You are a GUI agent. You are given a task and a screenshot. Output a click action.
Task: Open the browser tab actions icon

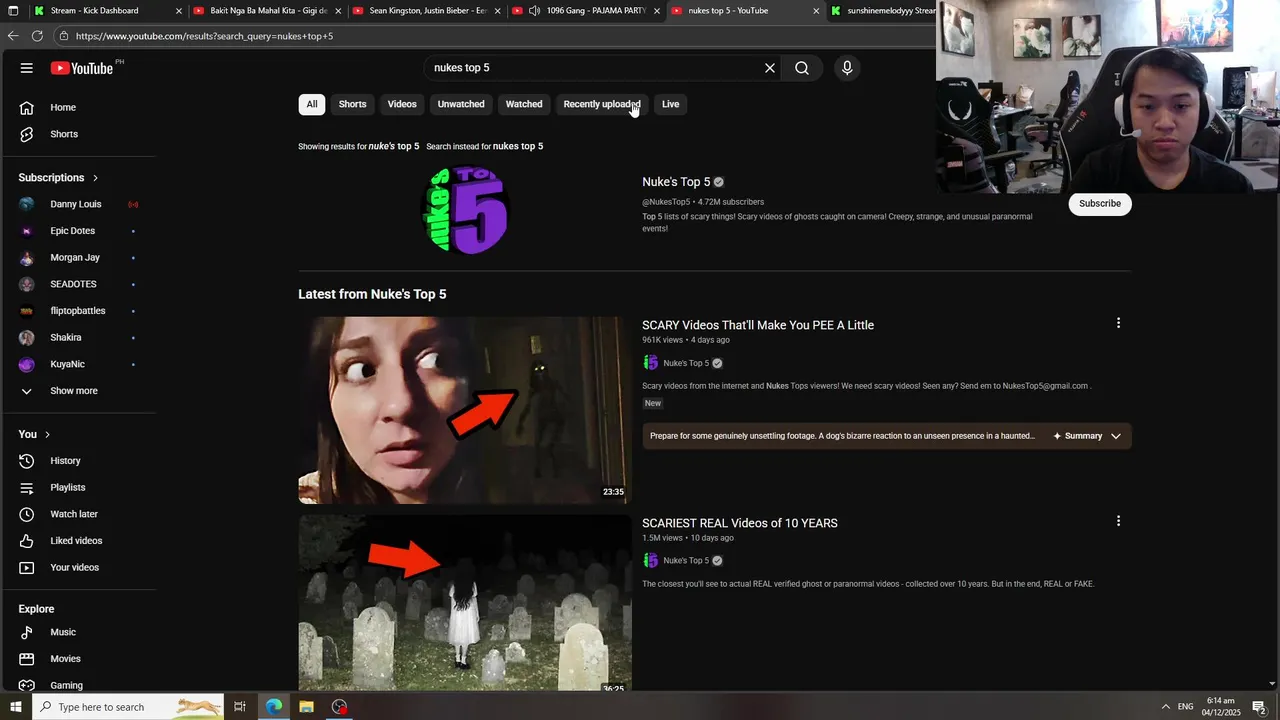coord(13,11)
